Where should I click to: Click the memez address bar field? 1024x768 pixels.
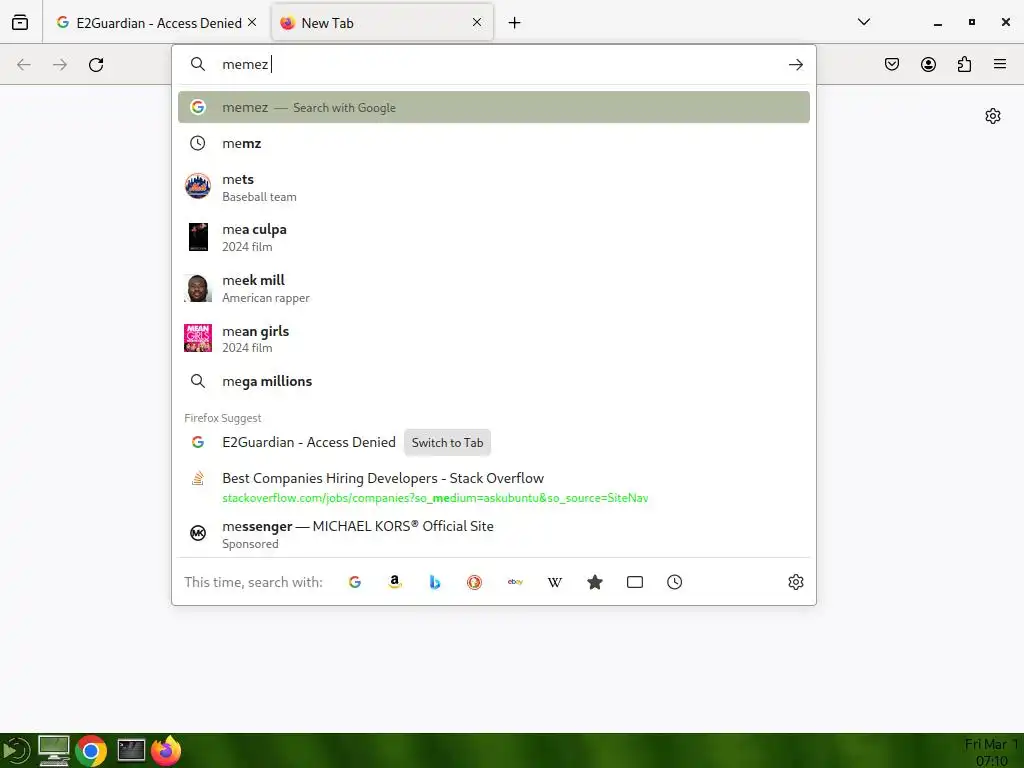coord(496,64)
